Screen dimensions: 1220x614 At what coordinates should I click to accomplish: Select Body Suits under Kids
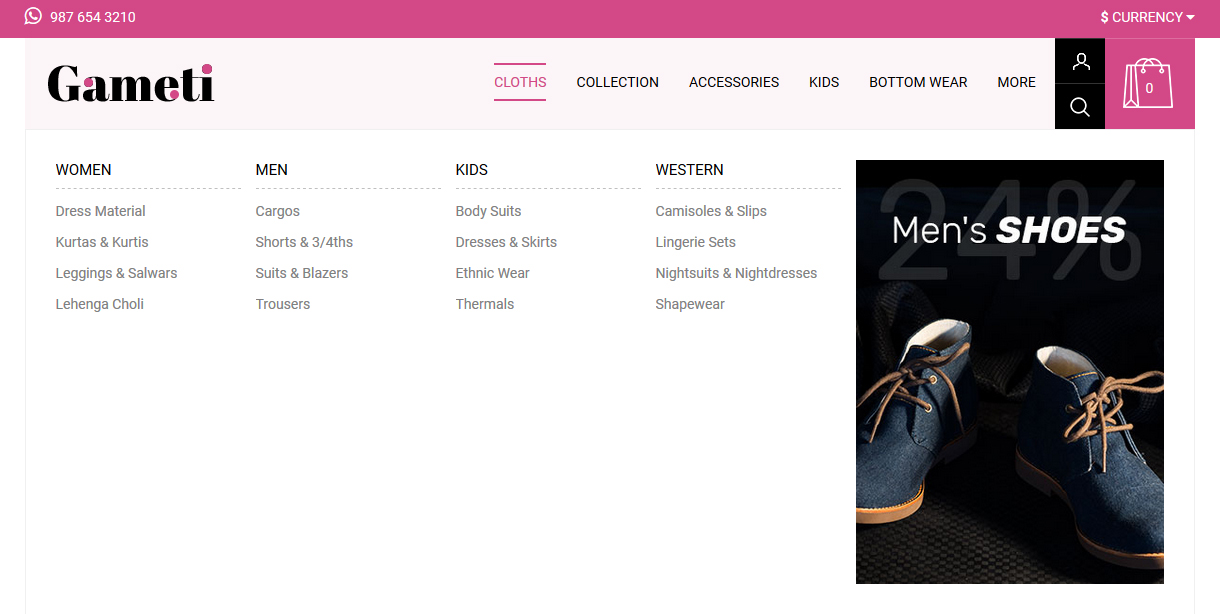coord(489,211)
